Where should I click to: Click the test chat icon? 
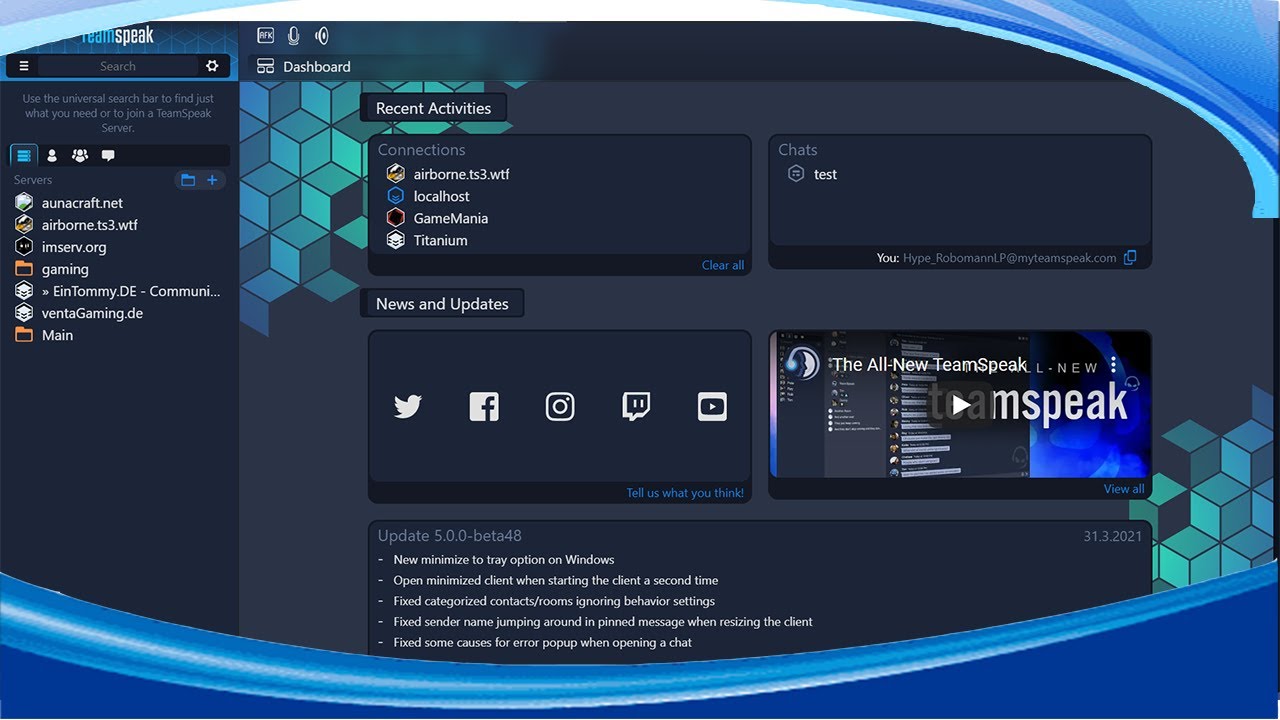click(796, 174)
